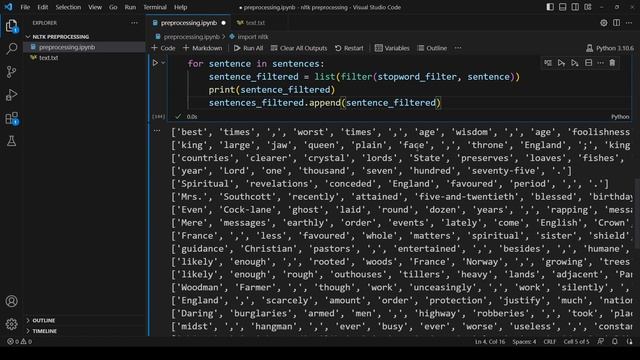Image resolution: width=640 pixels, height=360 pixels.
Task: Open the Terminal menu
Action: 155,7
